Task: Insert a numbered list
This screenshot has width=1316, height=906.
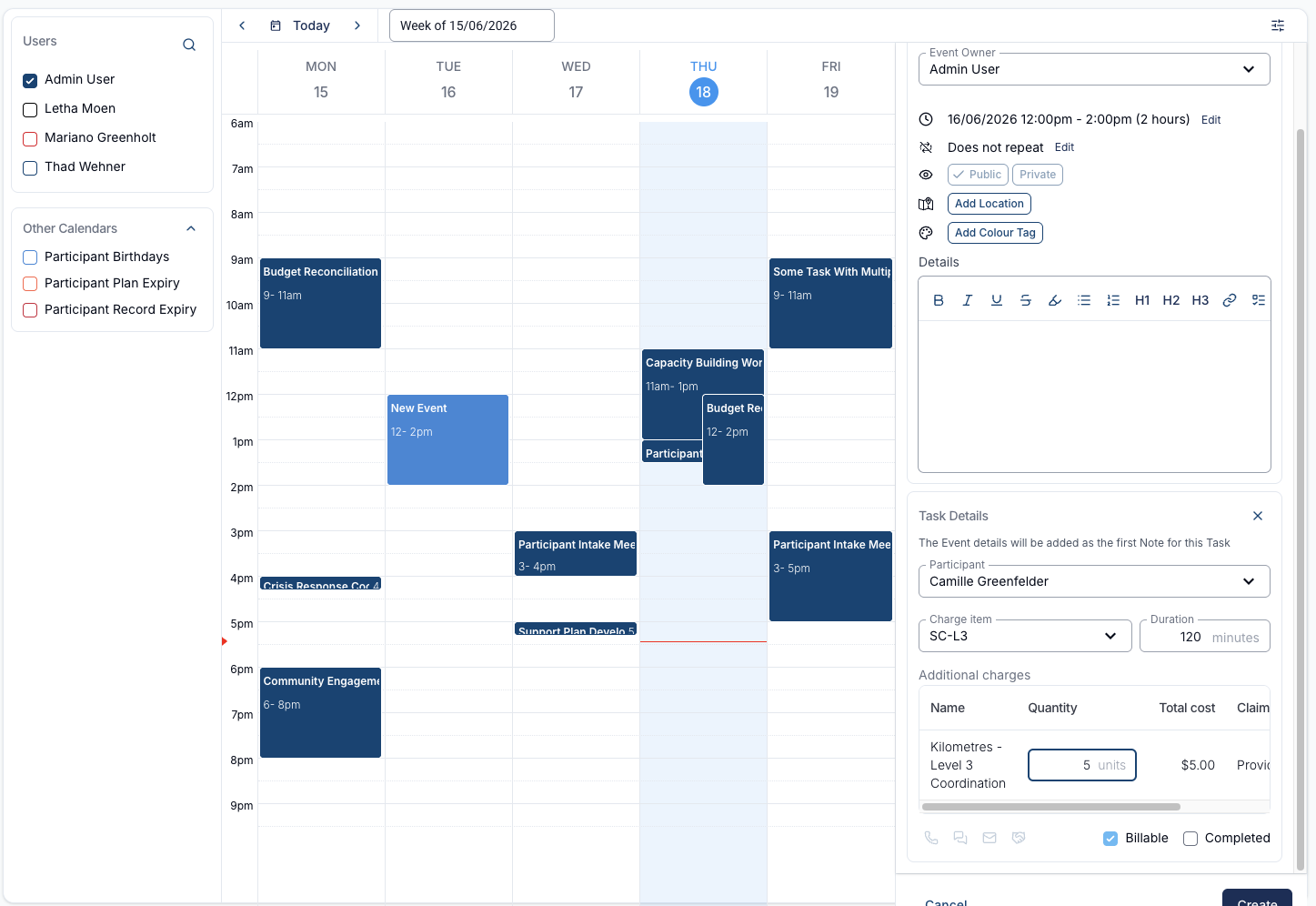Action: pos(1113,300)
